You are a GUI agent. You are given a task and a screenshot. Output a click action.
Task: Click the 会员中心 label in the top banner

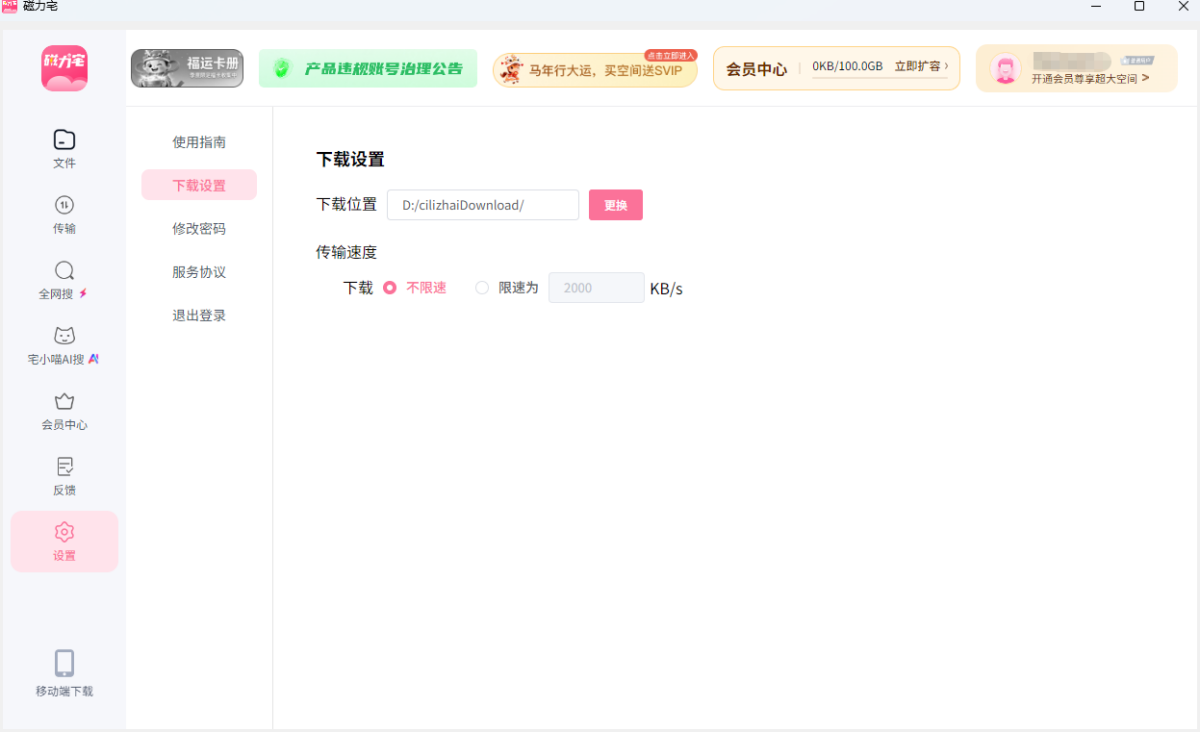point(756,69)
